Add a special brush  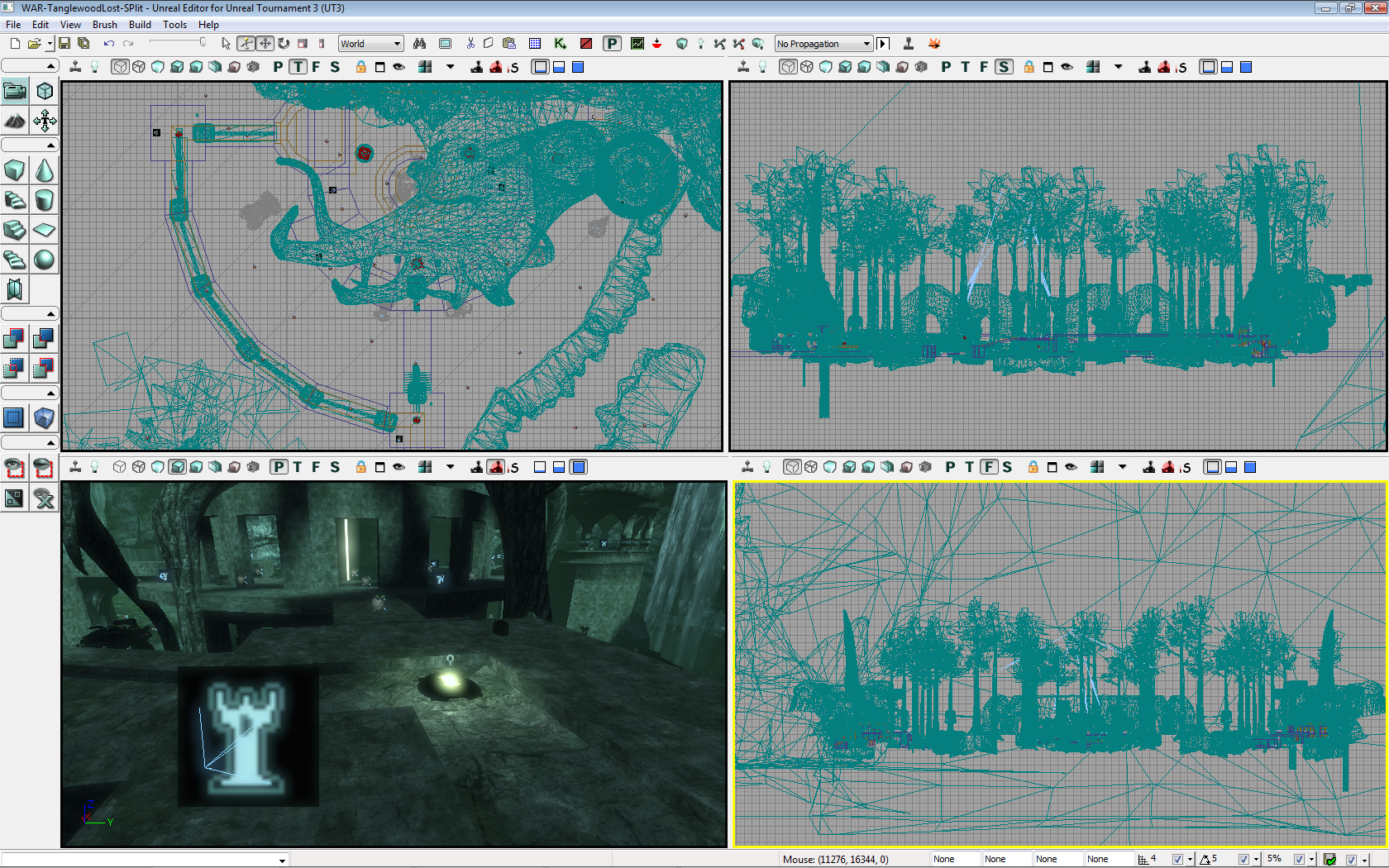click(15, 417)
